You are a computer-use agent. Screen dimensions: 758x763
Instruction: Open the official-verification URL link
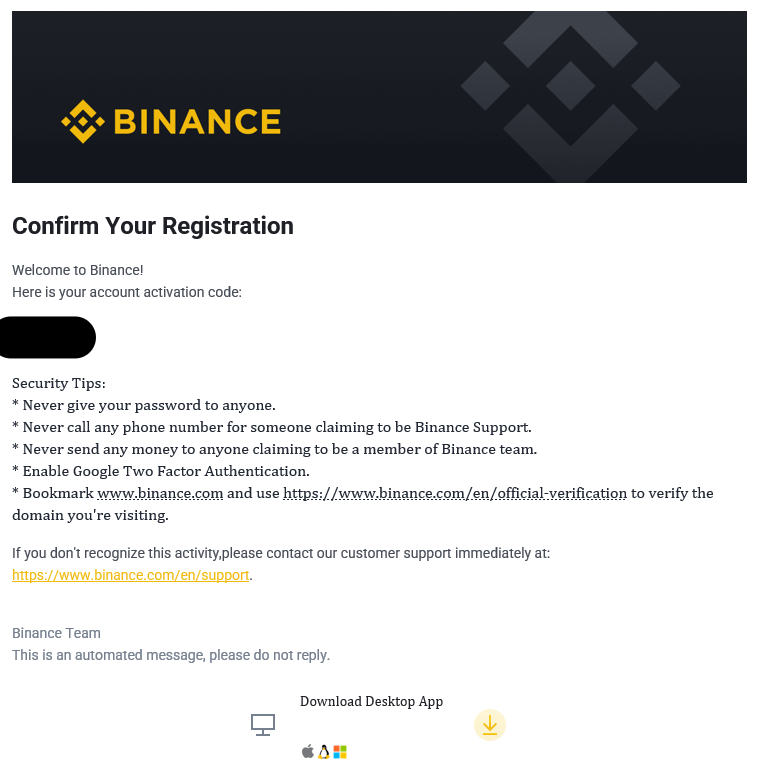[455, 493]
